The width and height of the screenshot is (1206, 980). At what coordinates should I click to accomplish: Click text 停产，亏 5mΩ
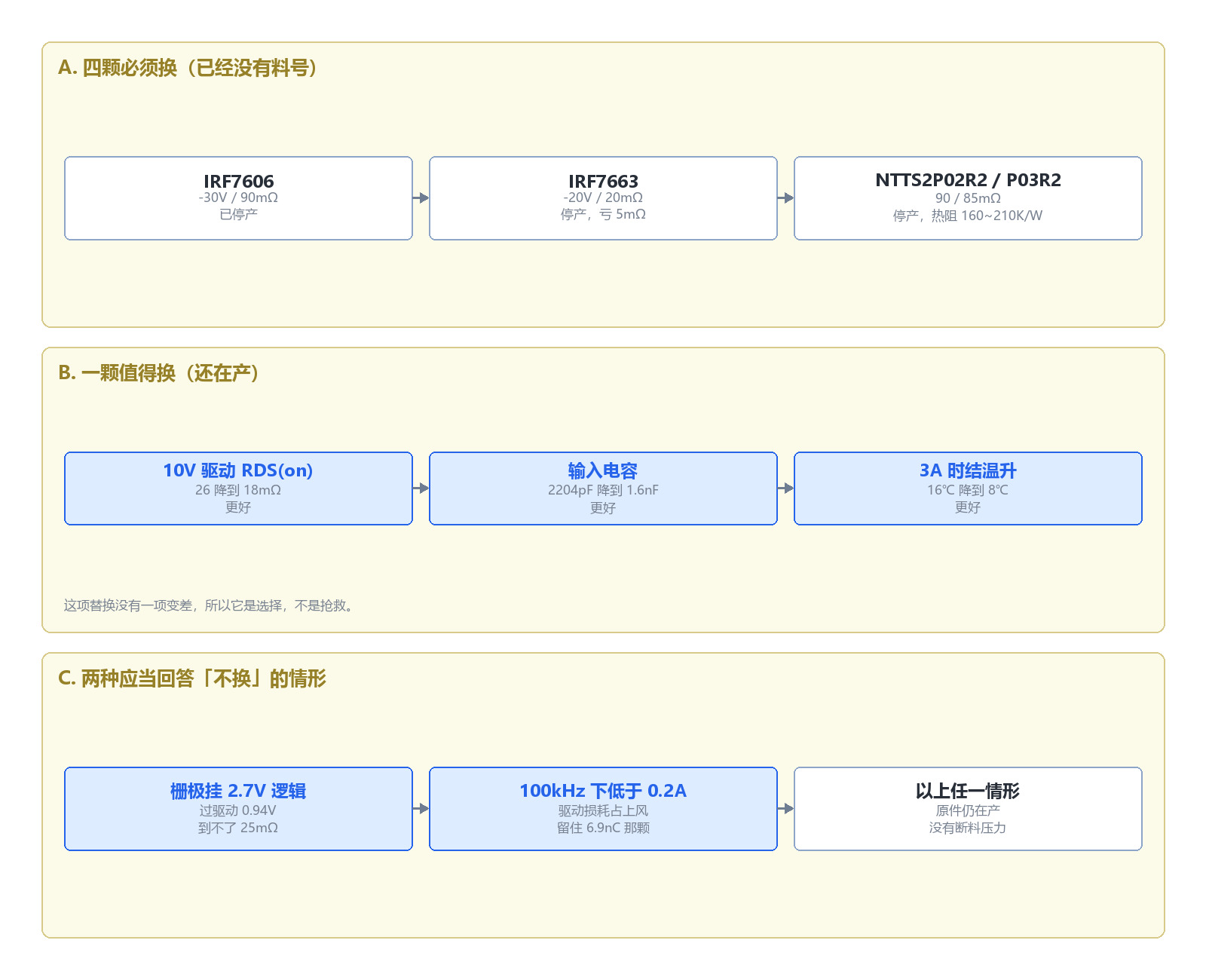pos(603,214)
